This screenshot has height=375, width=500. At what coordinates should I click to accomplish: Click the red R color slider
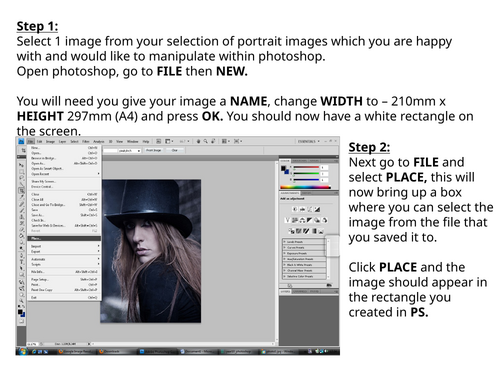306,167
